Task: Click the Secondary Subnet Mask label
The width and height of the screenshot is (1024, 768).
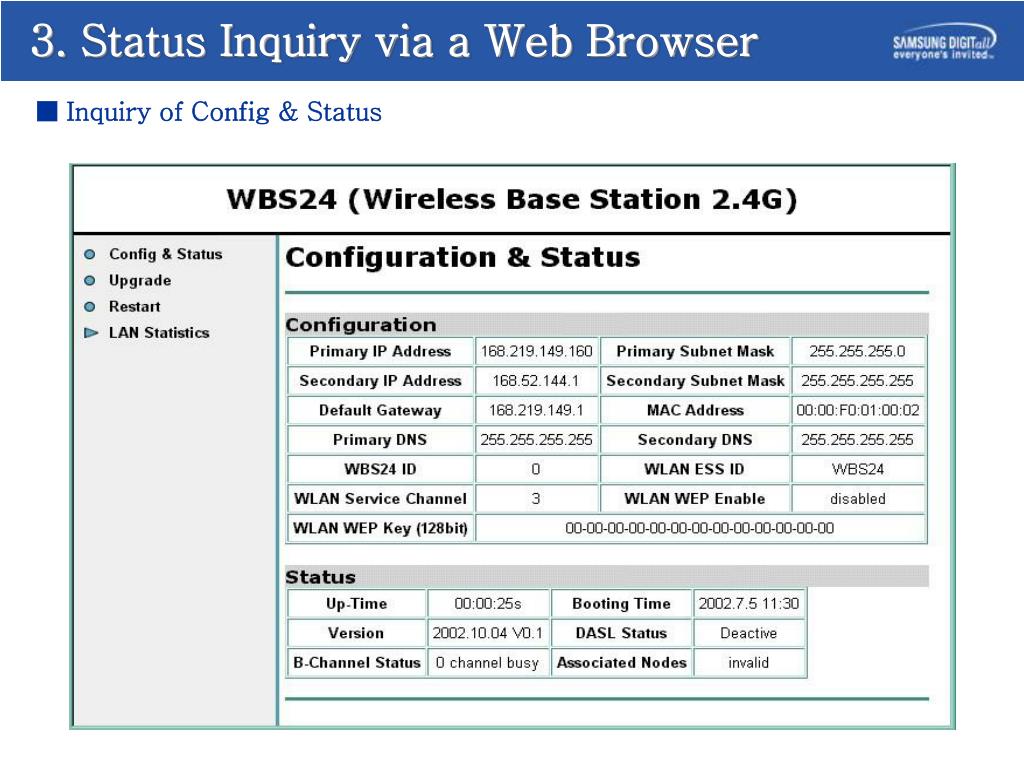Action: [695, 381]
